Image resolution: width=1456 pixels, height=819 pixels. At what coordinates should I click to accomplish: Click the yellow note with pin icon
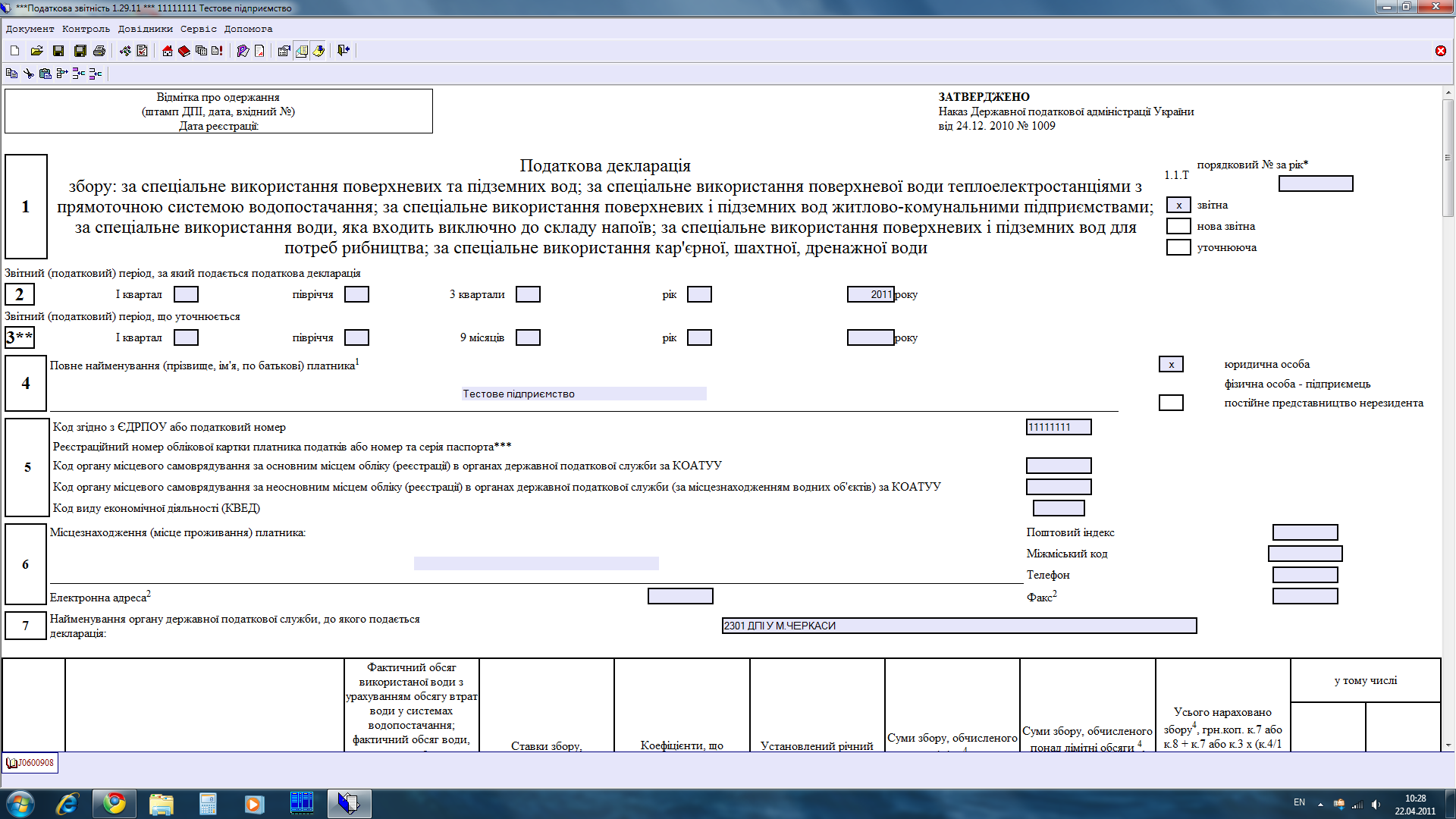tap(318, 51)
